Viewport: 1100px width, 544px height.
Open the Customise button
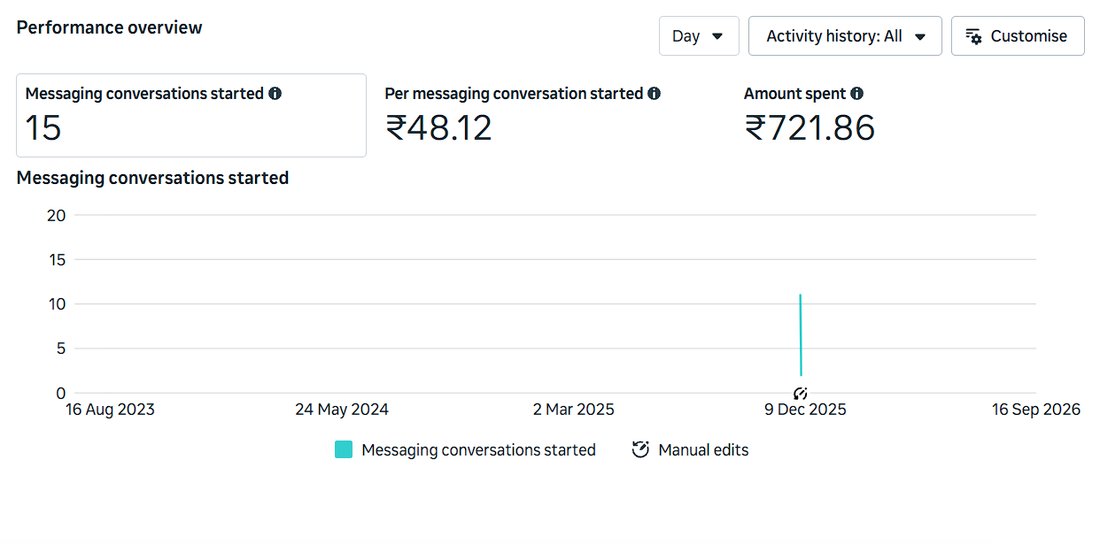[x=1017, y=36]
